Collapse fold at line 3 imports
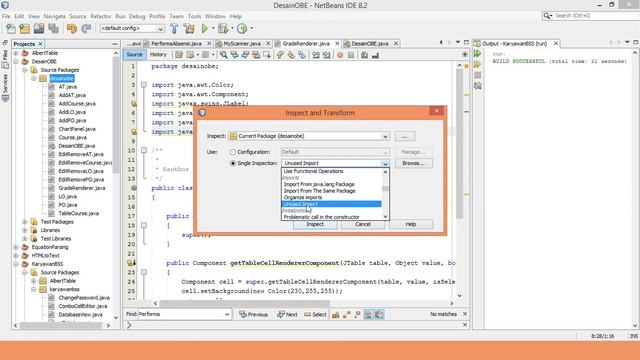 pos(144,85)
